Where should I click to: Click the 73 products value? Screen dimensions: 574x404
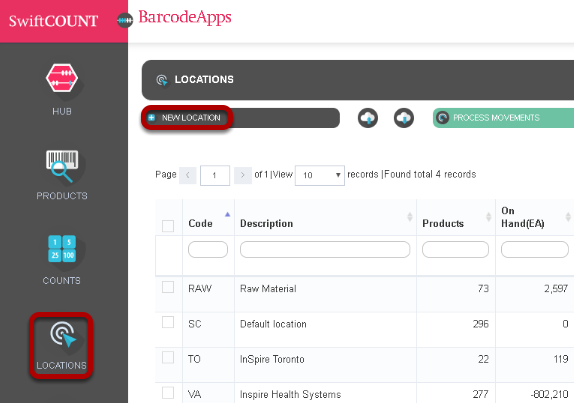[x=483, y=289]
